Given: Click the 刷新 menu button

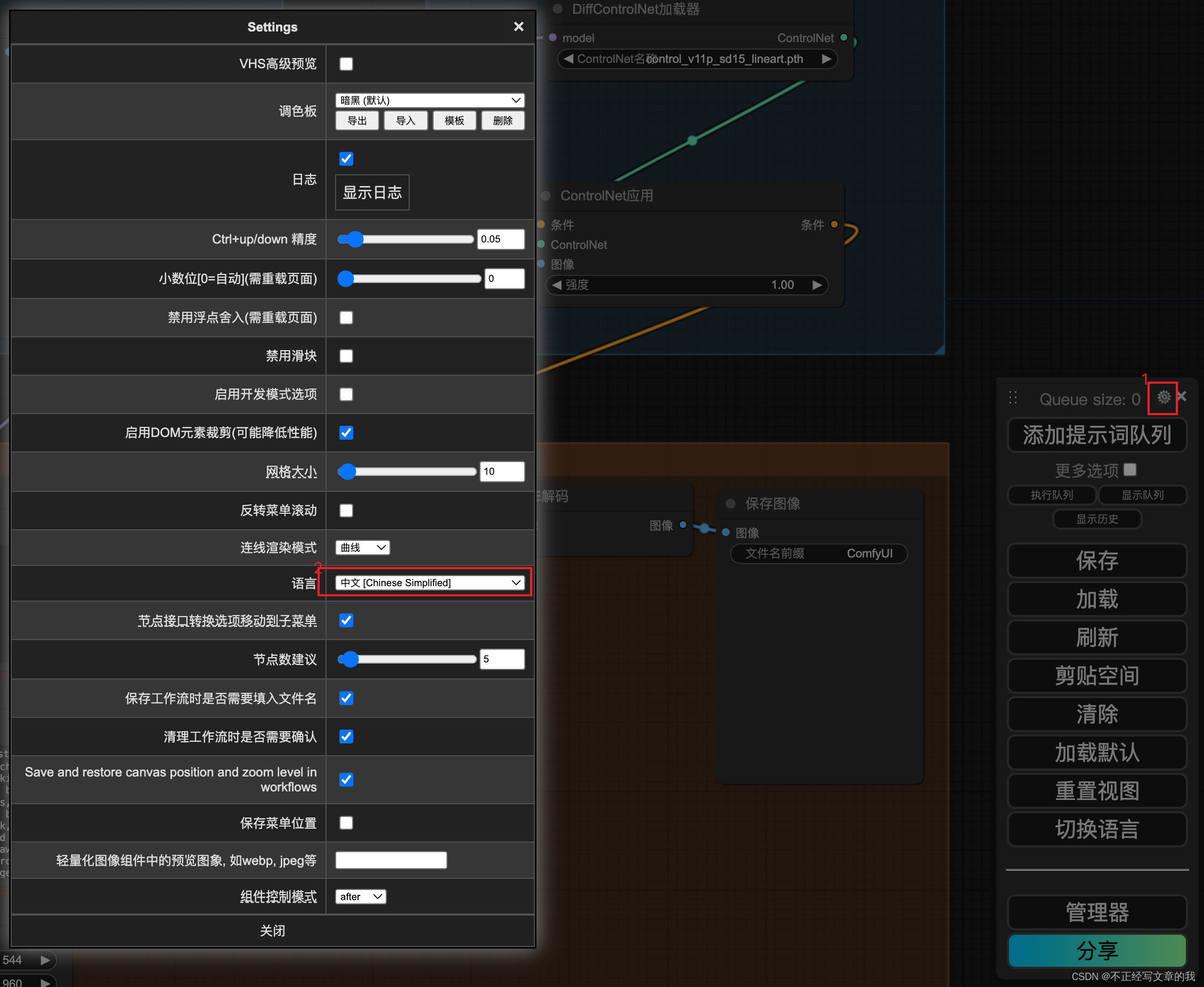Looking at the screenshot, I should tap(1097, 637).
